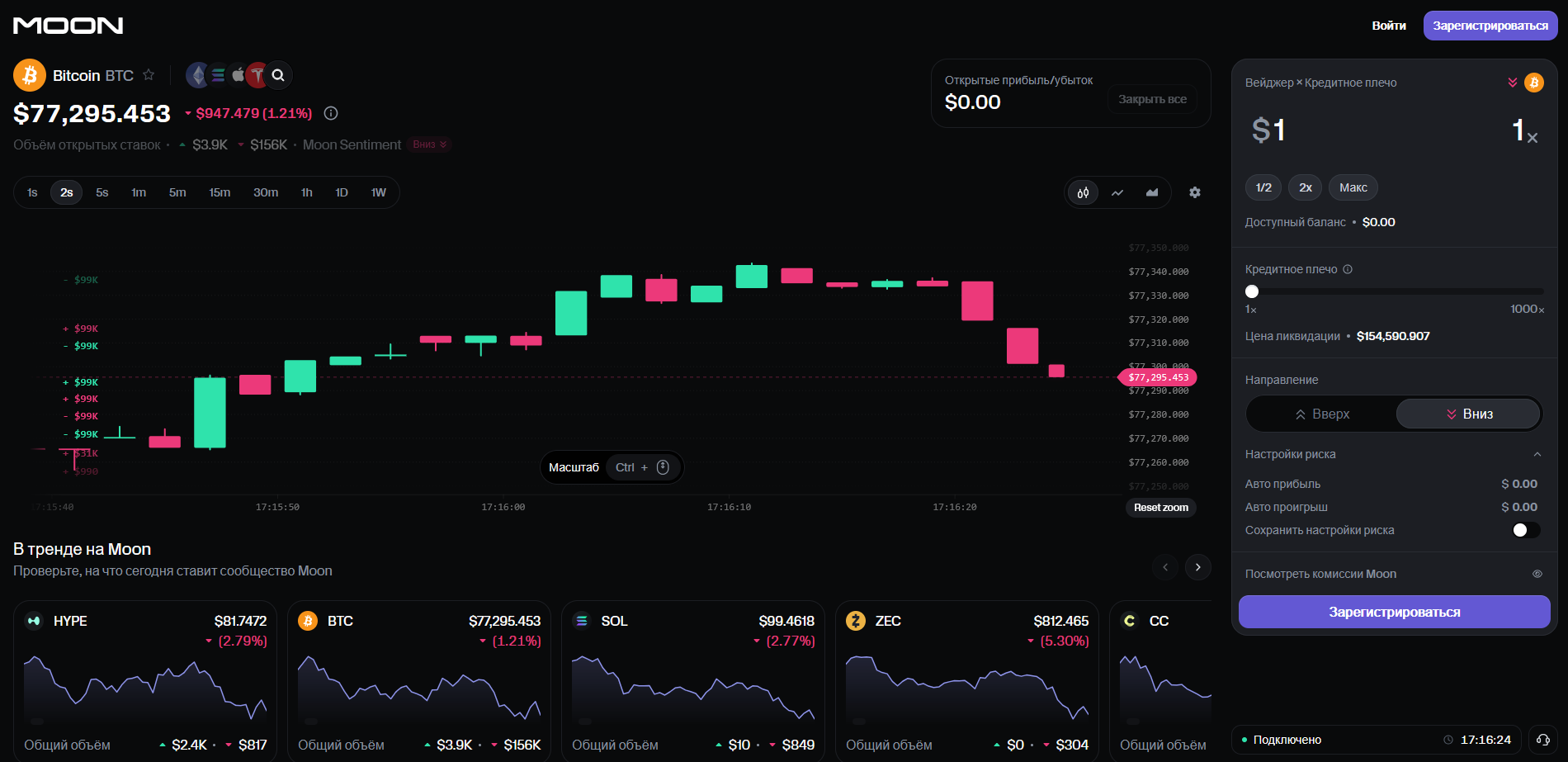Halve the wager with 1/2
This screenshot has width=1568, height=762.
[x=1263, y=187]
